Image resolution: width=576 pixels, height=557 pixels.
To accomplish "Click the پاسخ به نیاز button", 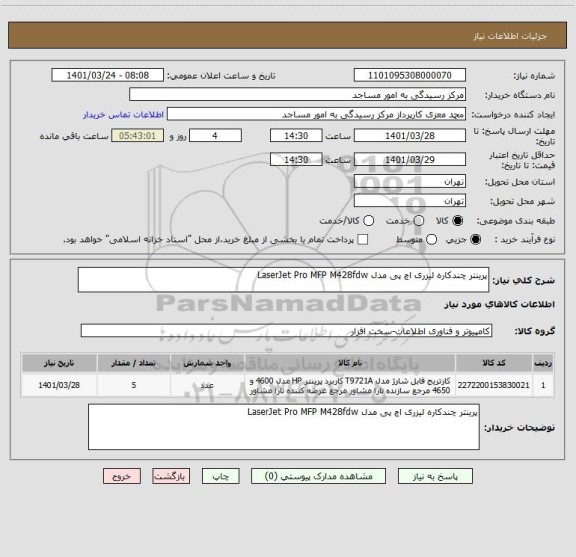I will (435, 476).
